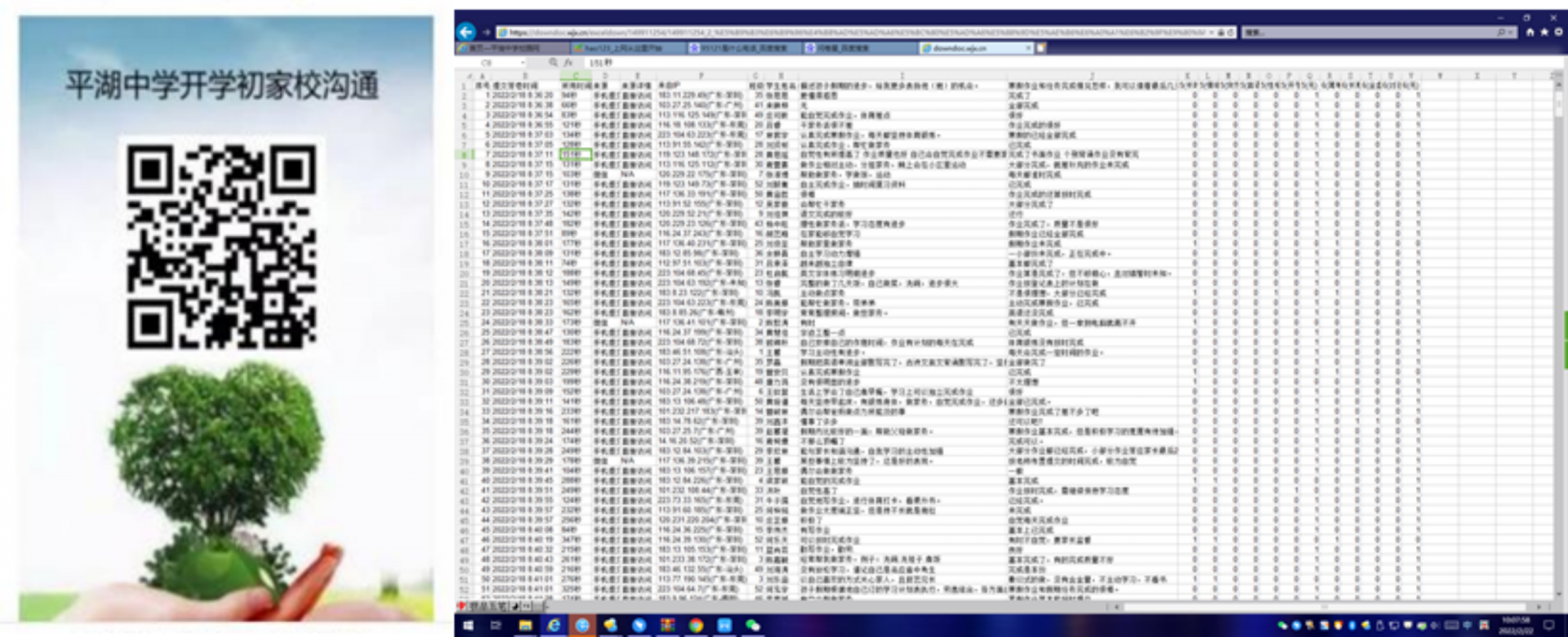Click the Name Box showing C8
Image resolution: width=1568 pixels, height=637 pixels.
[487, 62]
